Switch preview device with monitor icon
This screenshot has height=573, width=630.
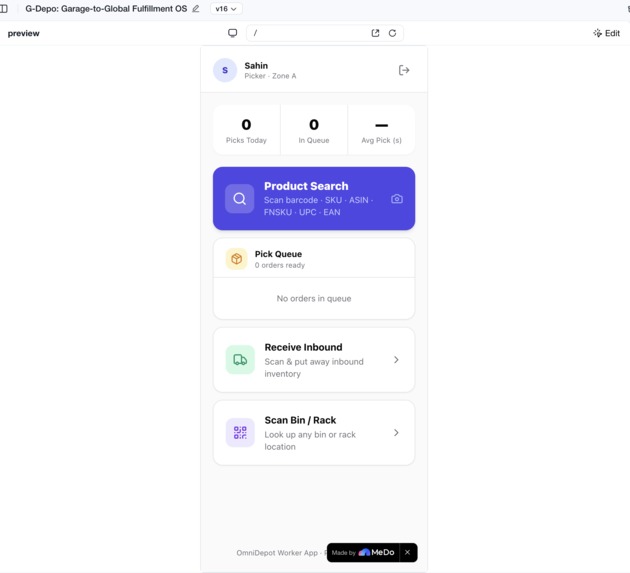tap(232, 33)
